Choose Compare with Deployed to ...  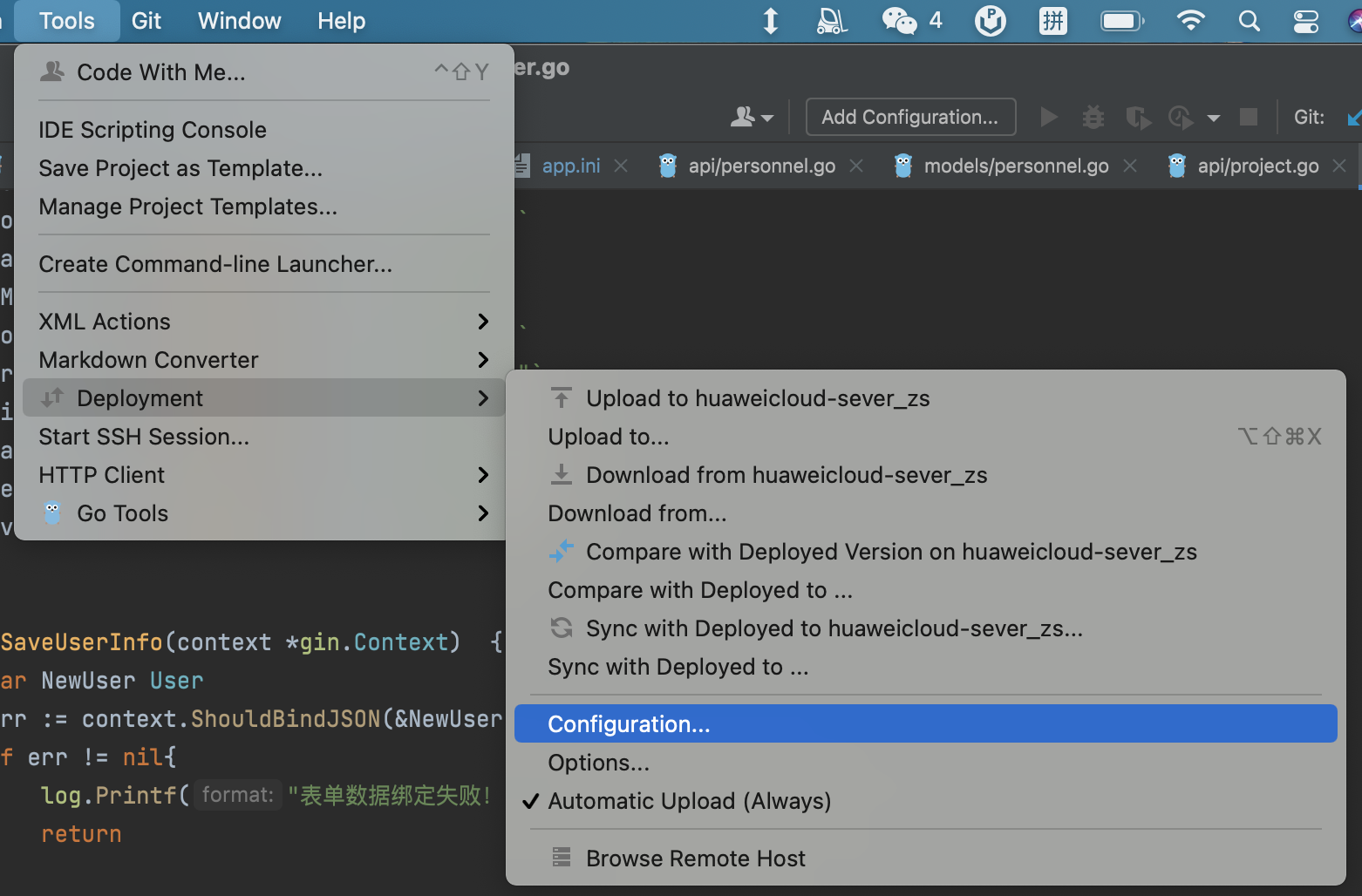[925, 590]
